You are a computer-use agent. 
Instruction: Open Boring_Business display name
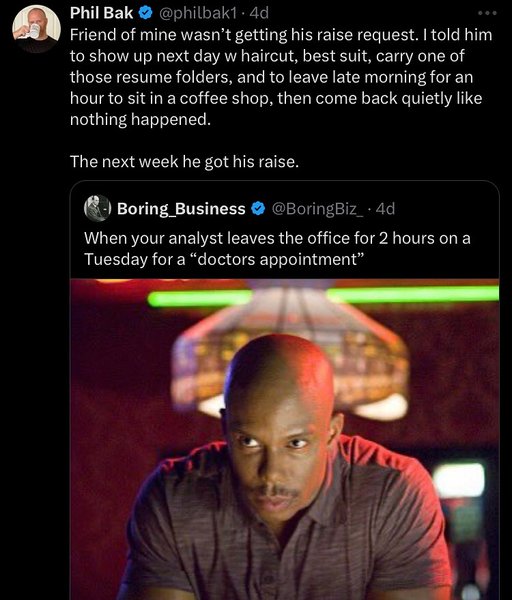[x=181, y=209]
